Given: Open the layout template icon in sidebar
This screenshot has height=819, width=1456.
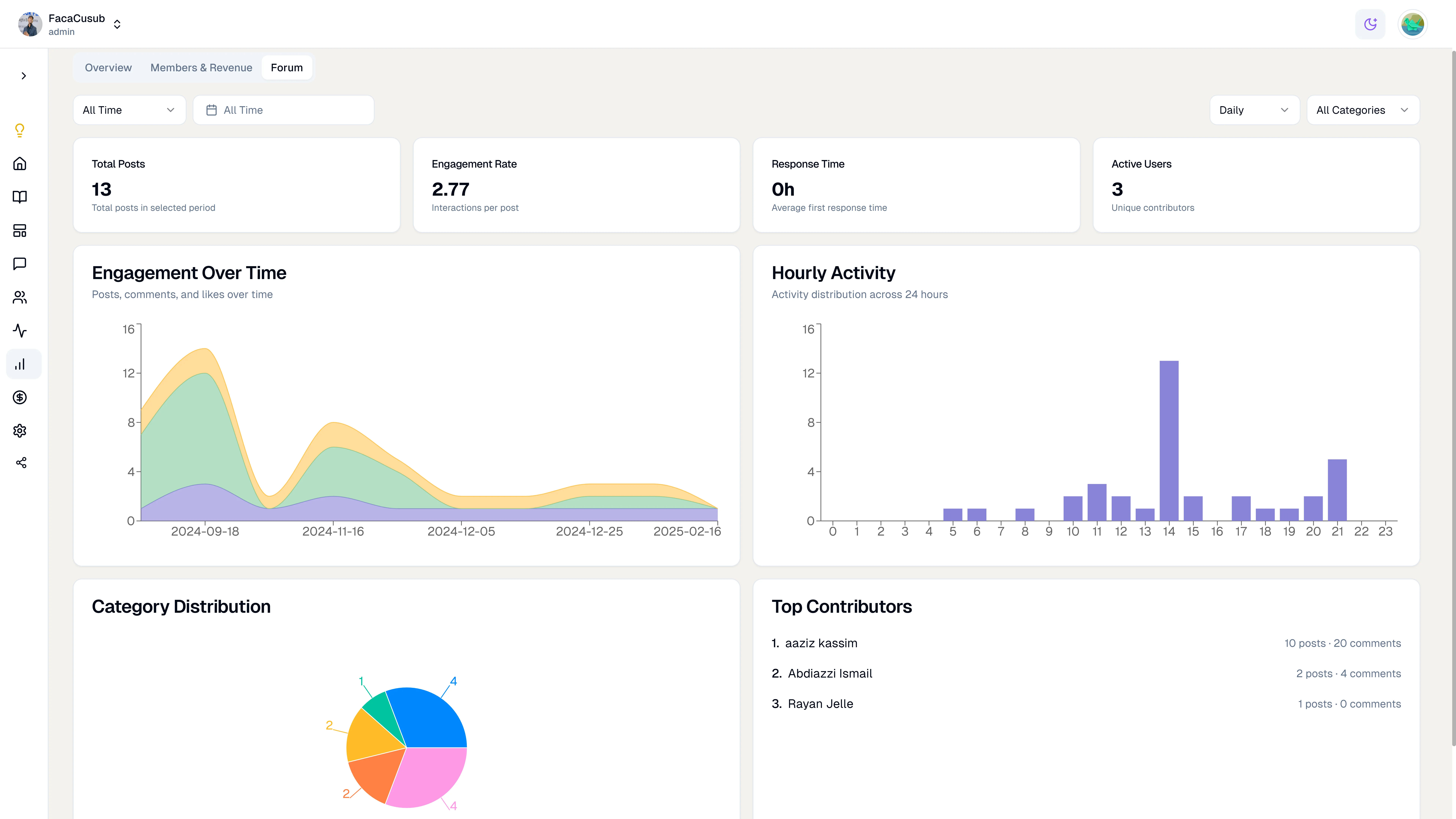Looking at the screenshot, I should coord(20,231).
